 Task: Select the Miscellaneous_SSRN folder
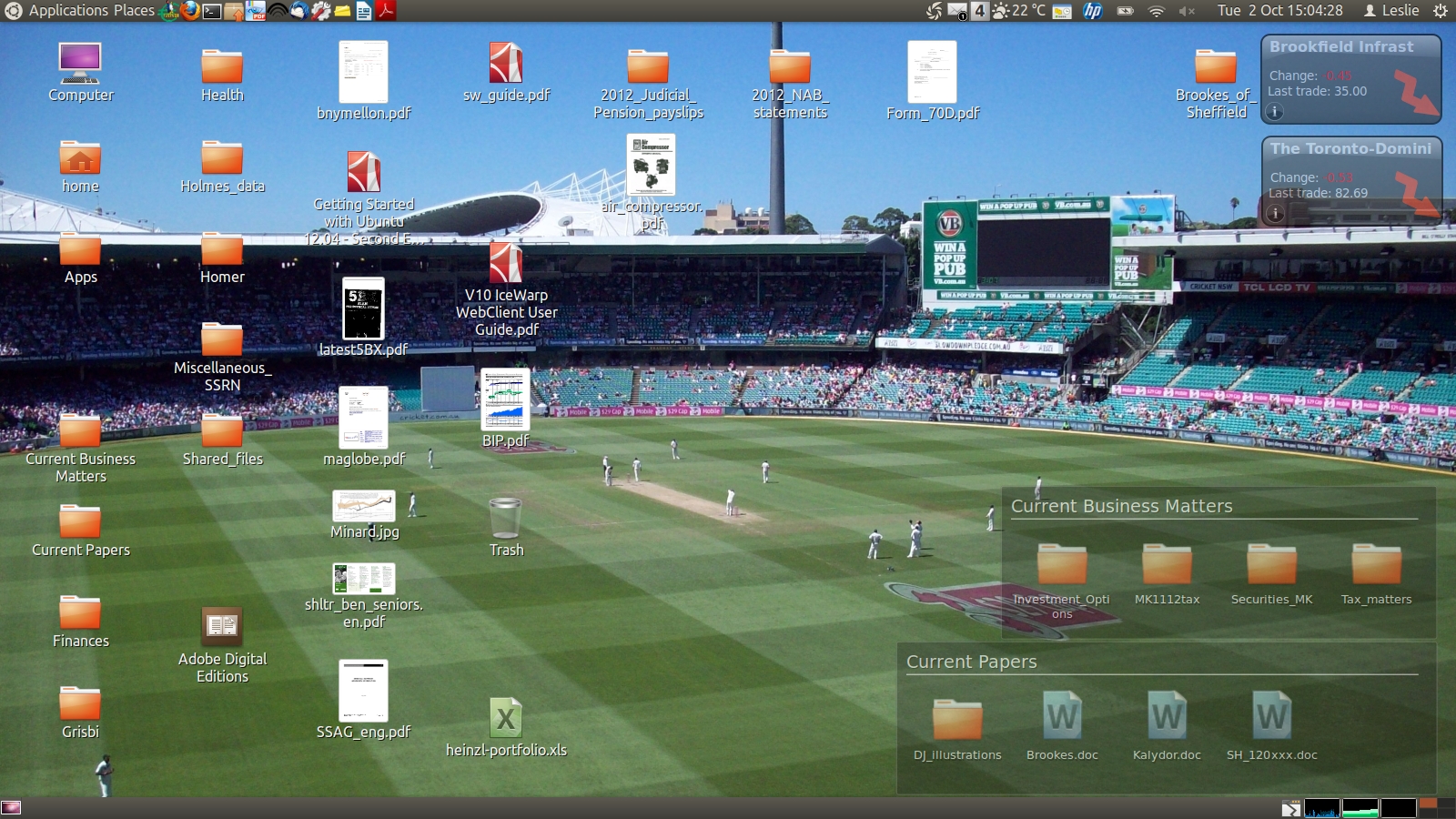tap(222, 358)
